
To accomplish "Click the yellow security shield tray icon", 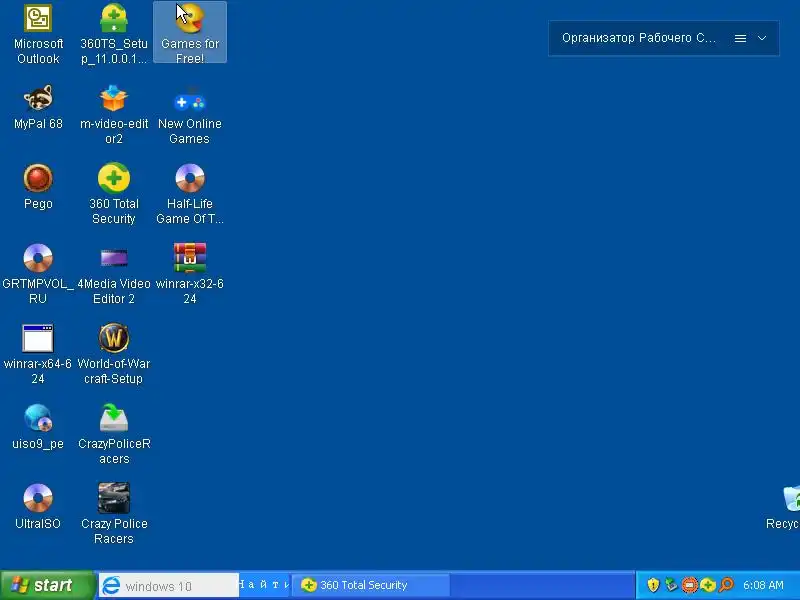I will tap(653, 585).
